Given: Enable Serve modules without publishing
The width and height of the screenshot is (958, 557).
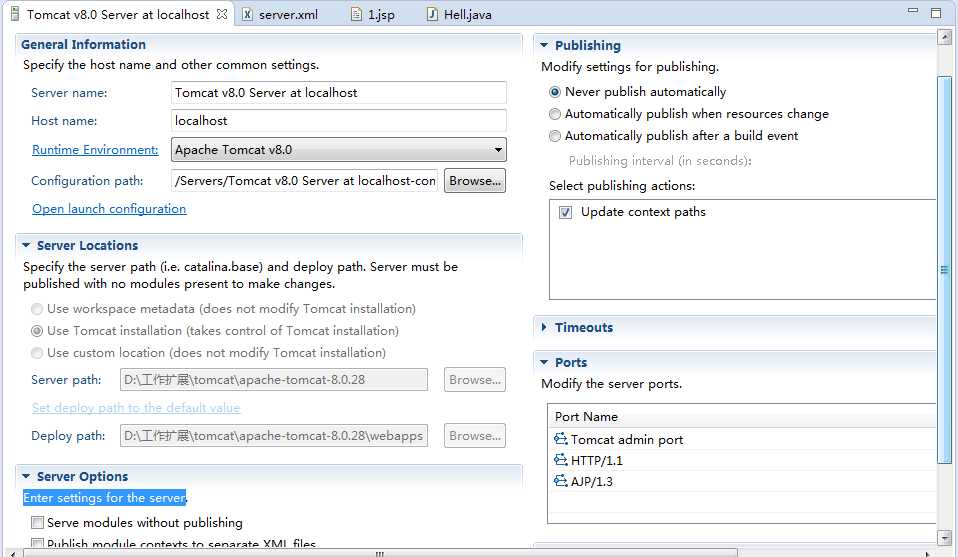Looking at the screenshot, I should pyautogui.click(x=37, y=523).
